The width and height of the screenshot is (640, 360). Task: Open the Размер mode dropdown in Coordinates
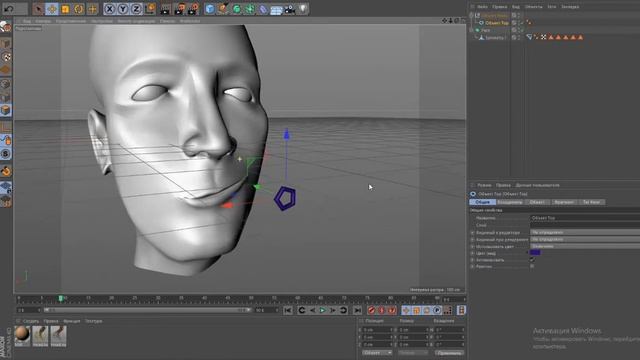413,353
